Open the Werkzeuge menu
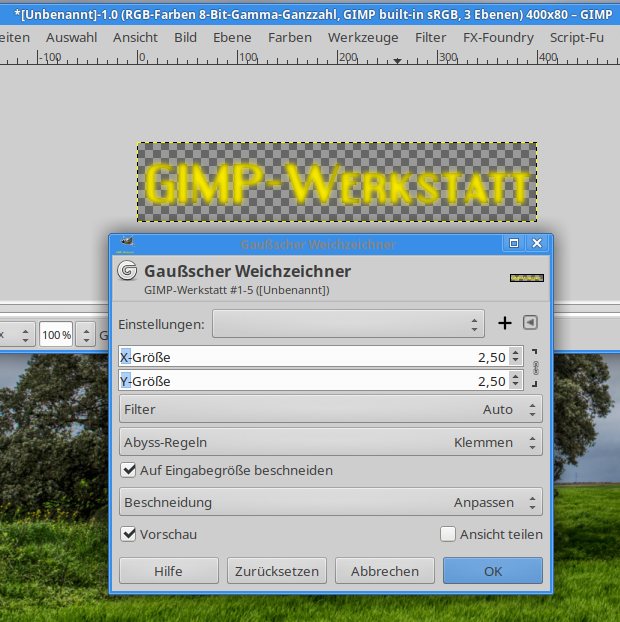620x622 pixels. (x=363, y=38)
